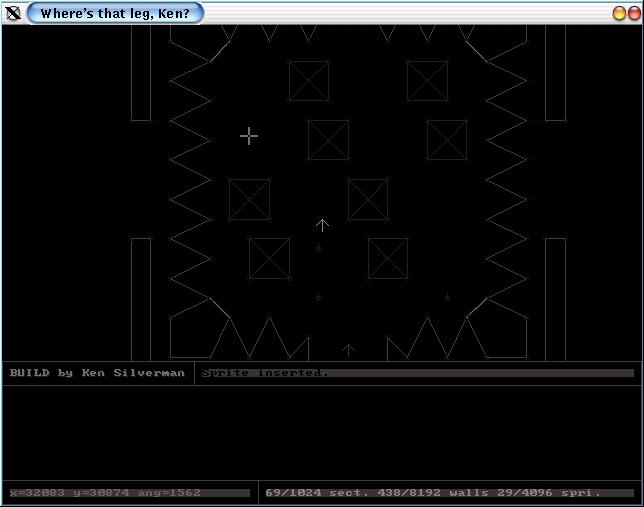Select the dim arrow at the map's bottom edge
644x507 pixels.
[348, 350]
